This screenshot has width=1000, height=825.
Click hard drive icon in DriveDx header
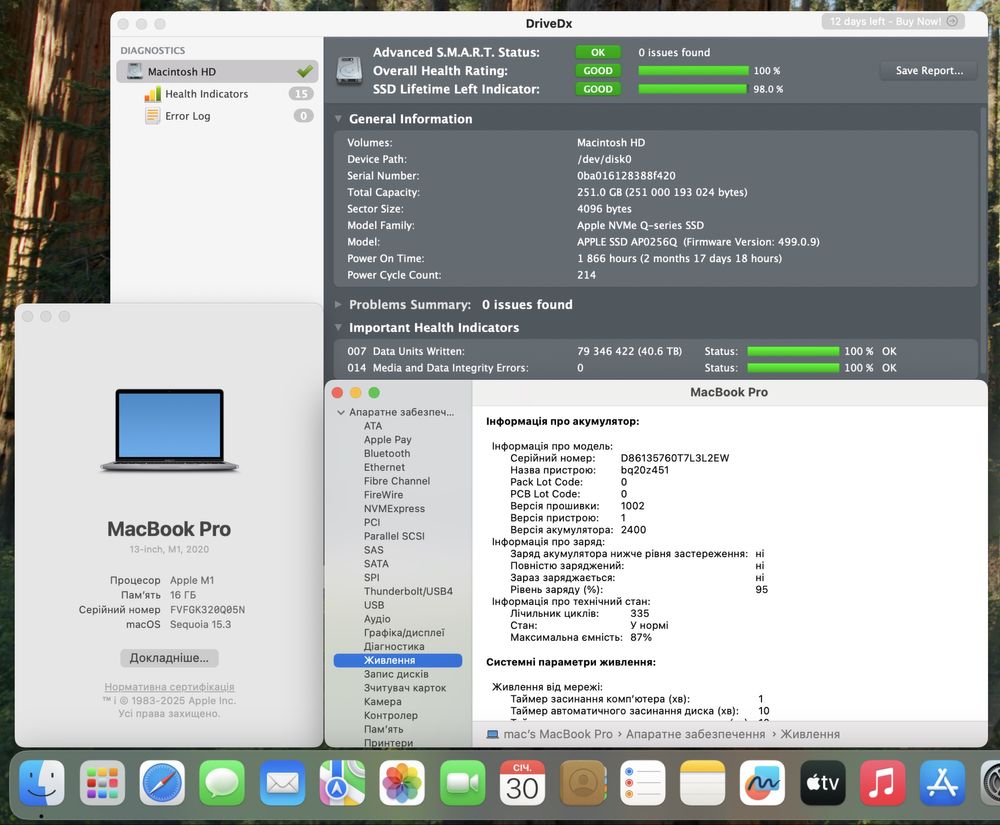[349, 71]
